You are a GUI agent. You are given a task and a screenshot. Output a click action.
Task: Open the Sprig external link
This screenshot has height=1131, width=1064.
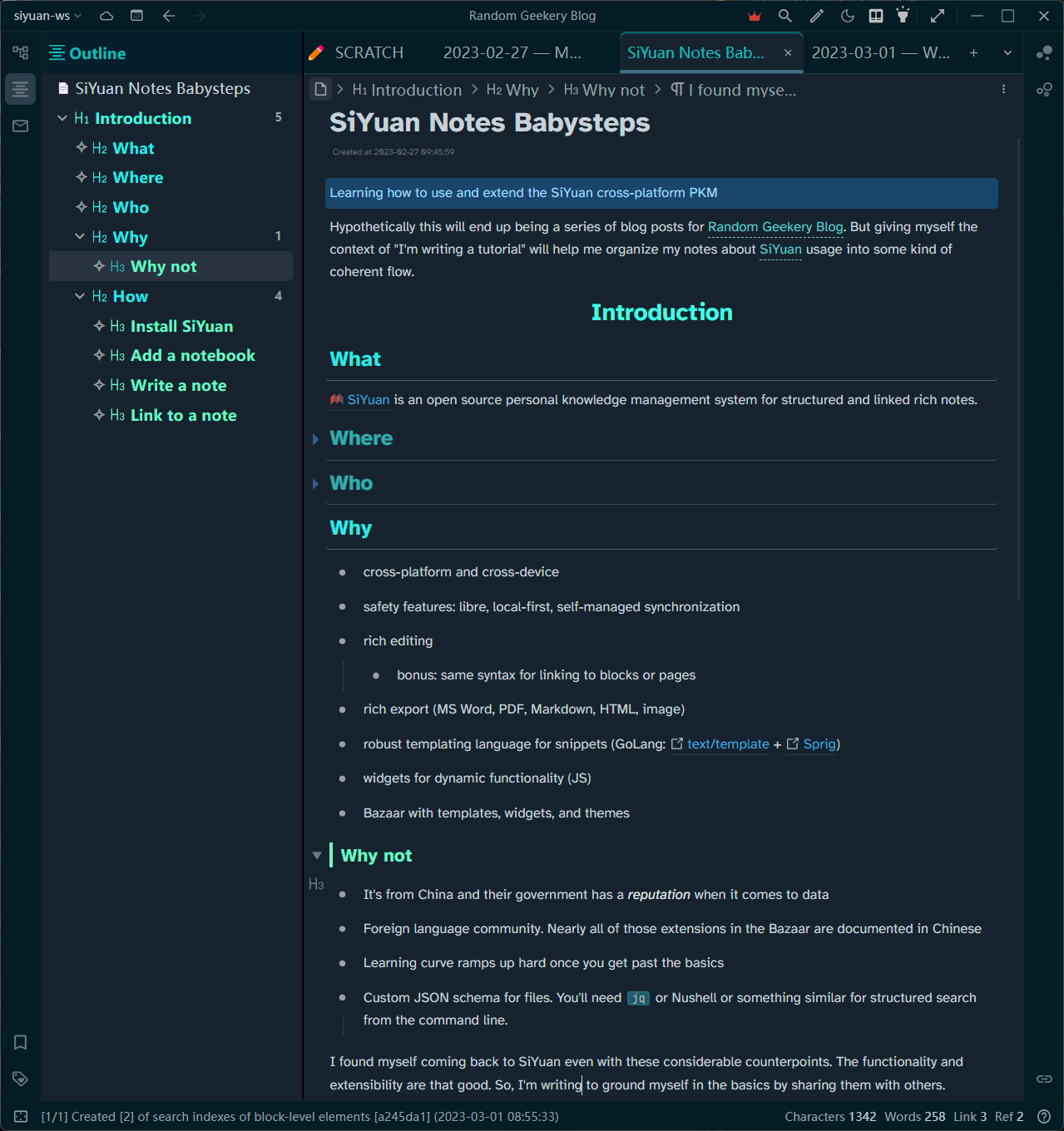click(x=811, y=744)
